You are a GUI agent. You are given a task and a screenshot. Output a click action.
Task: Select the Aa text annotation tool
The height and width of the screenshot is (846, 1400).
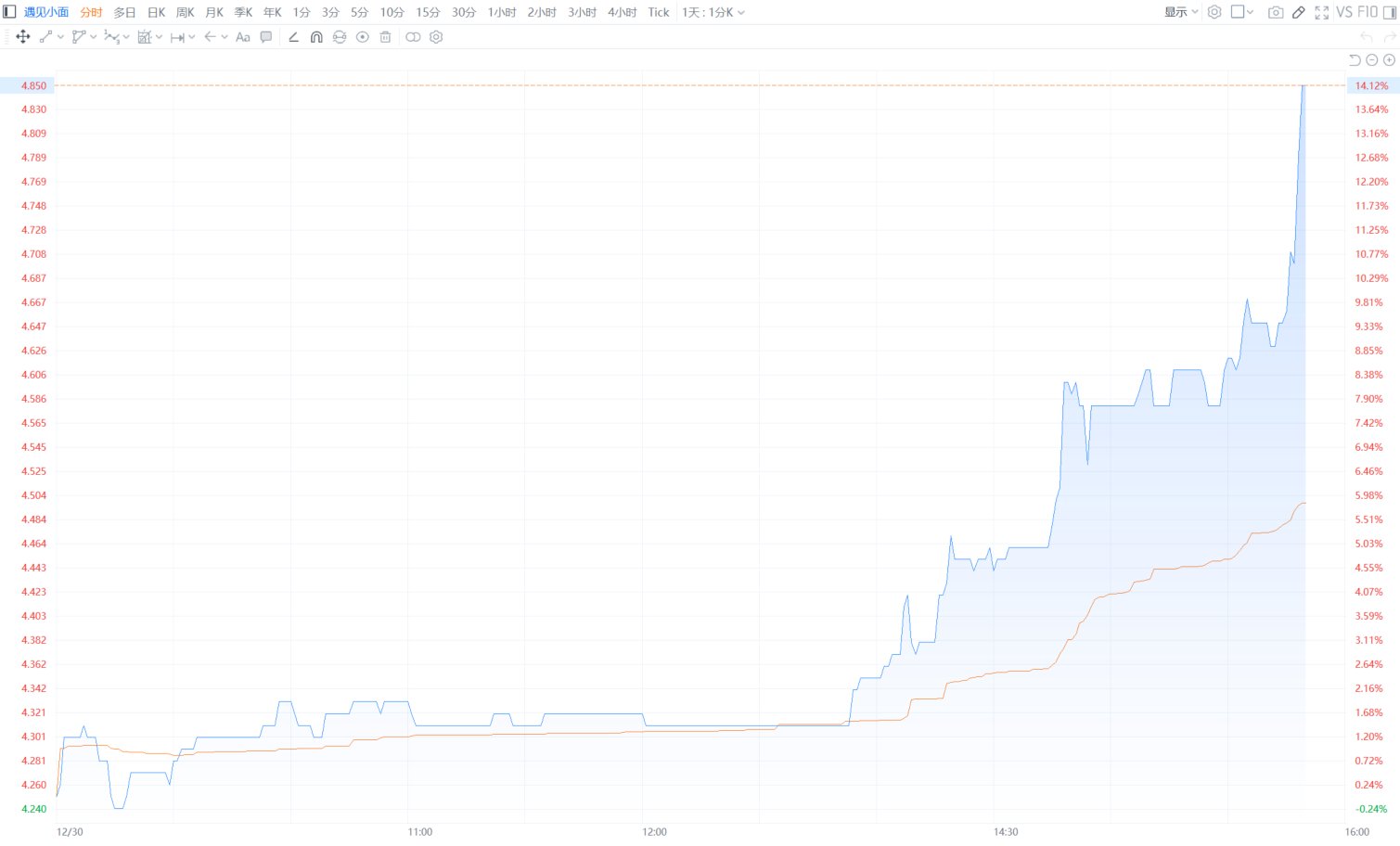click(243, 37)
